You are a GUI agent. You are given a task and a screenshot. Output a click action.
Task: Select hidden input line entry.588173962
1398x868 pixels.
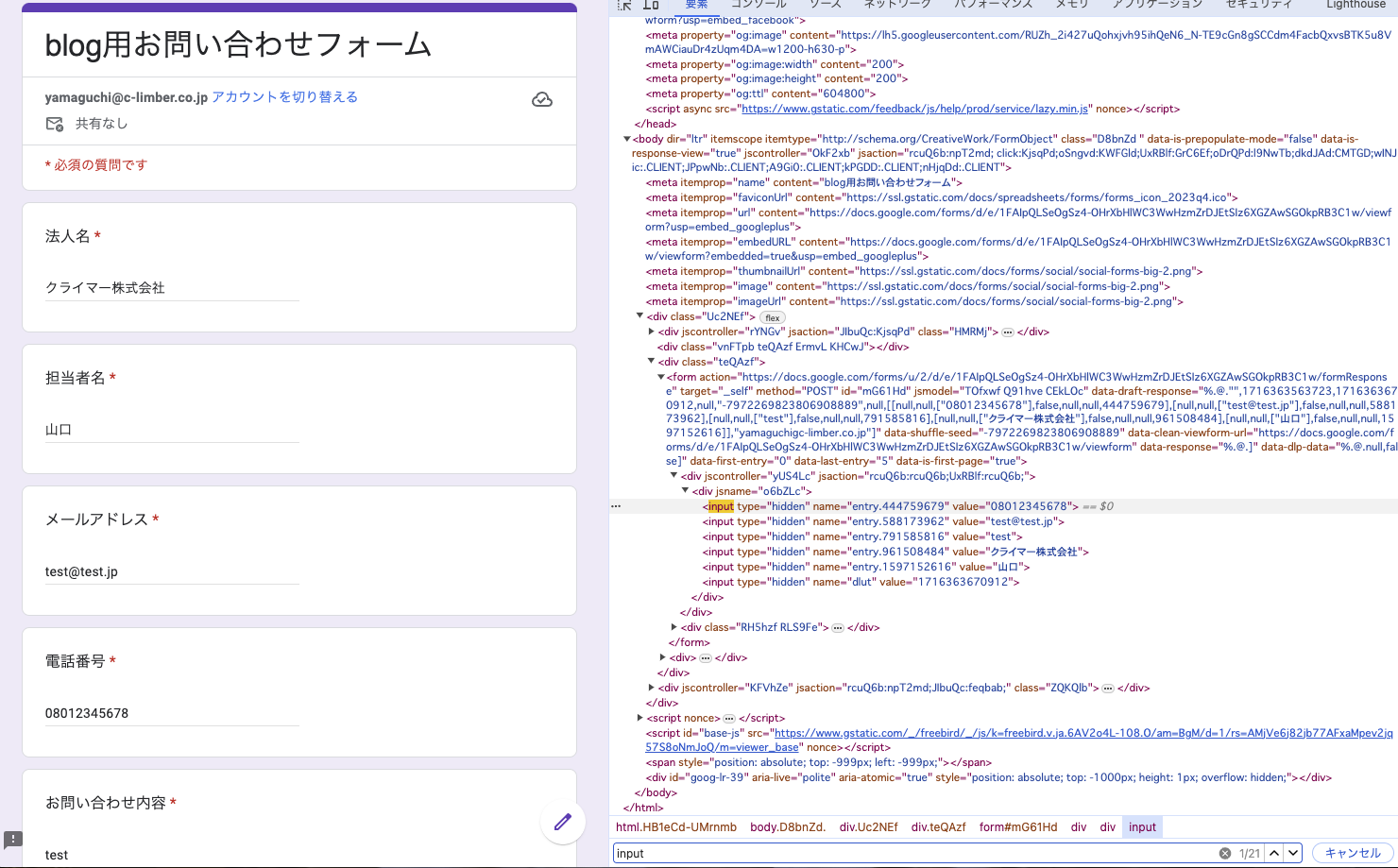point(884,521)
